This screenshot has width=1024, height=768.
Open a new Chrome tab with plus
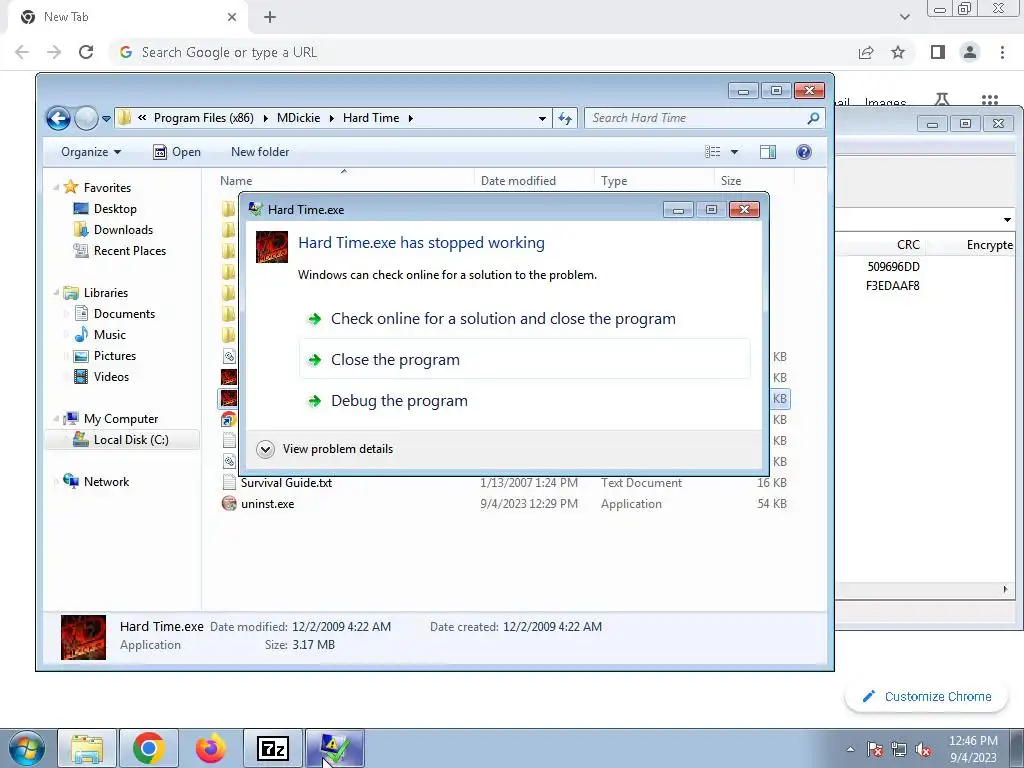[x=270, y=17]
